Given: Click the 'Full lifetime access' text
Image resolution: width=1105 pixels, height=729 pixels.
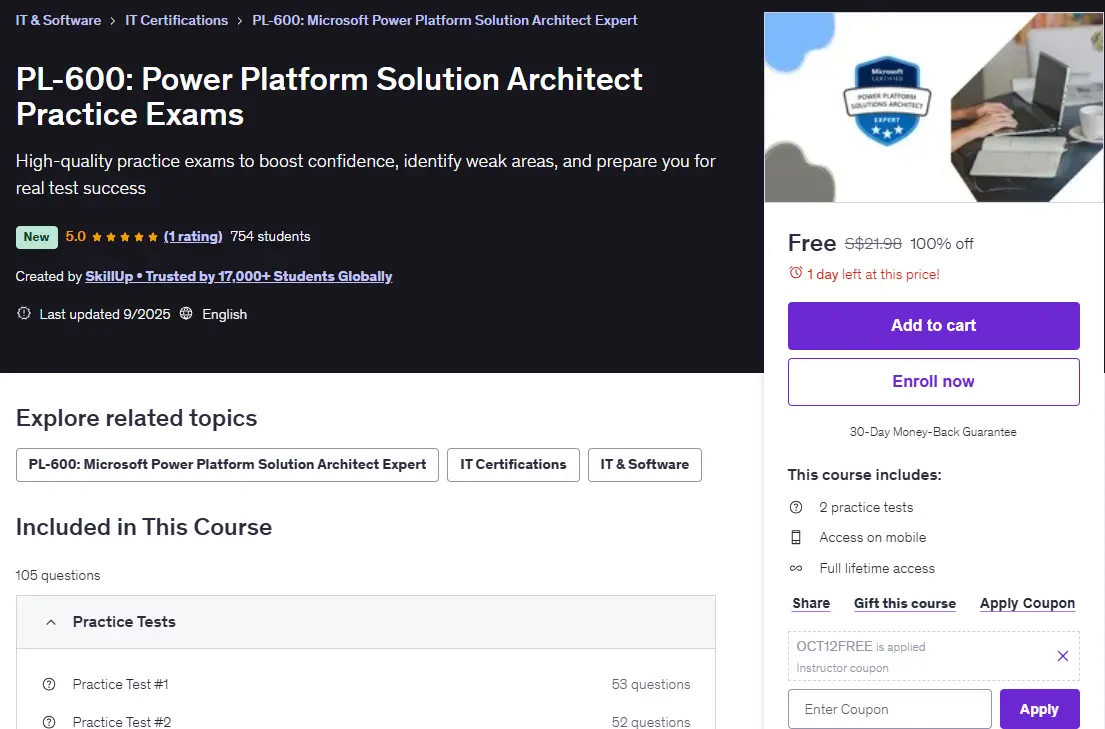Looking at the screenshot, I should (x=877, y=568).
